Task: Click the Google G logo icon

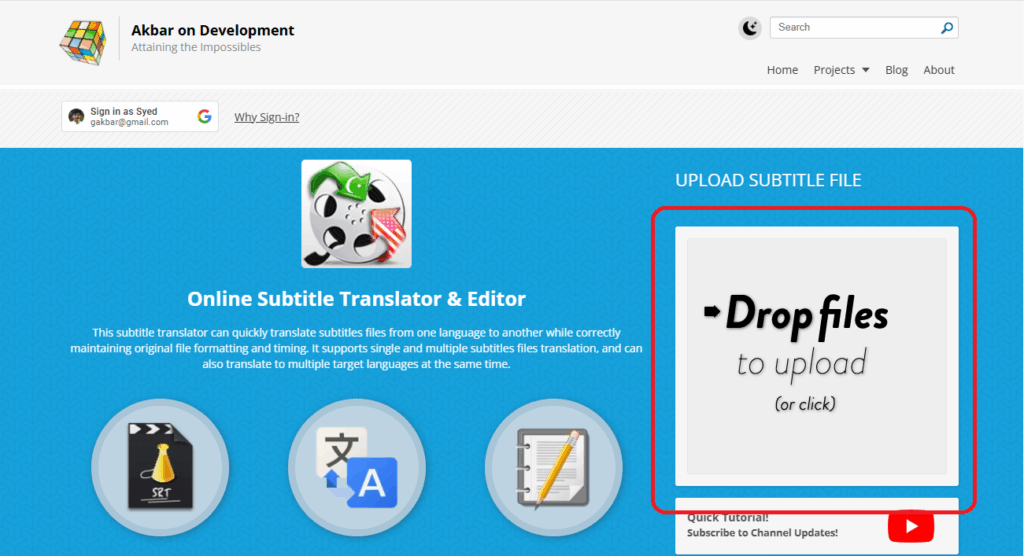Action: coord(204,116)
